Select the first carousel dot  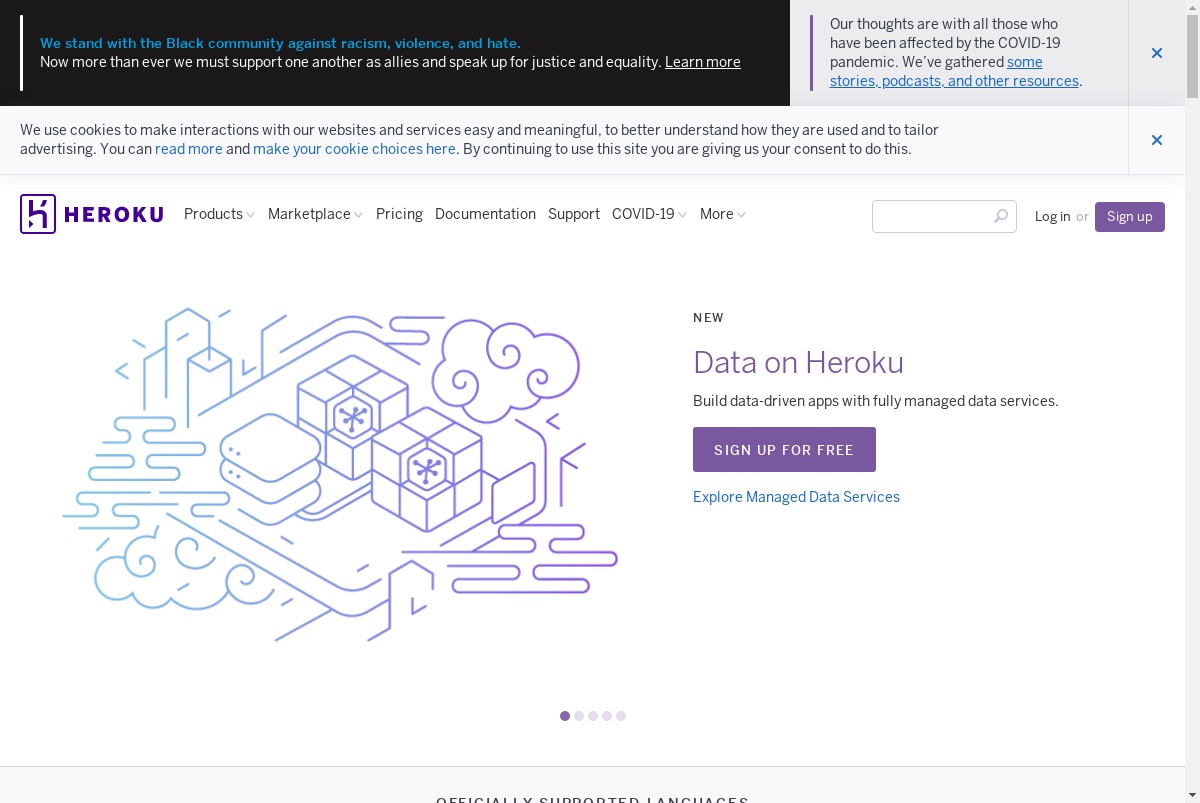point(565,716)
